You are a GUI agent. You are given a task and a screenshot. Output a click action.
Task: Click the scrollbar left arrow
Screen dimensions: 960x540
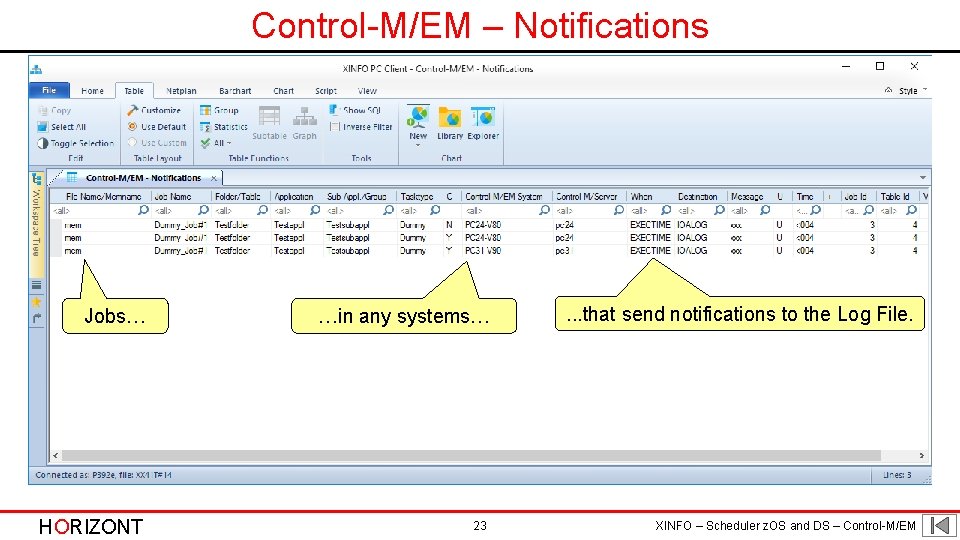pyautogui.click(x=56, y=456)
